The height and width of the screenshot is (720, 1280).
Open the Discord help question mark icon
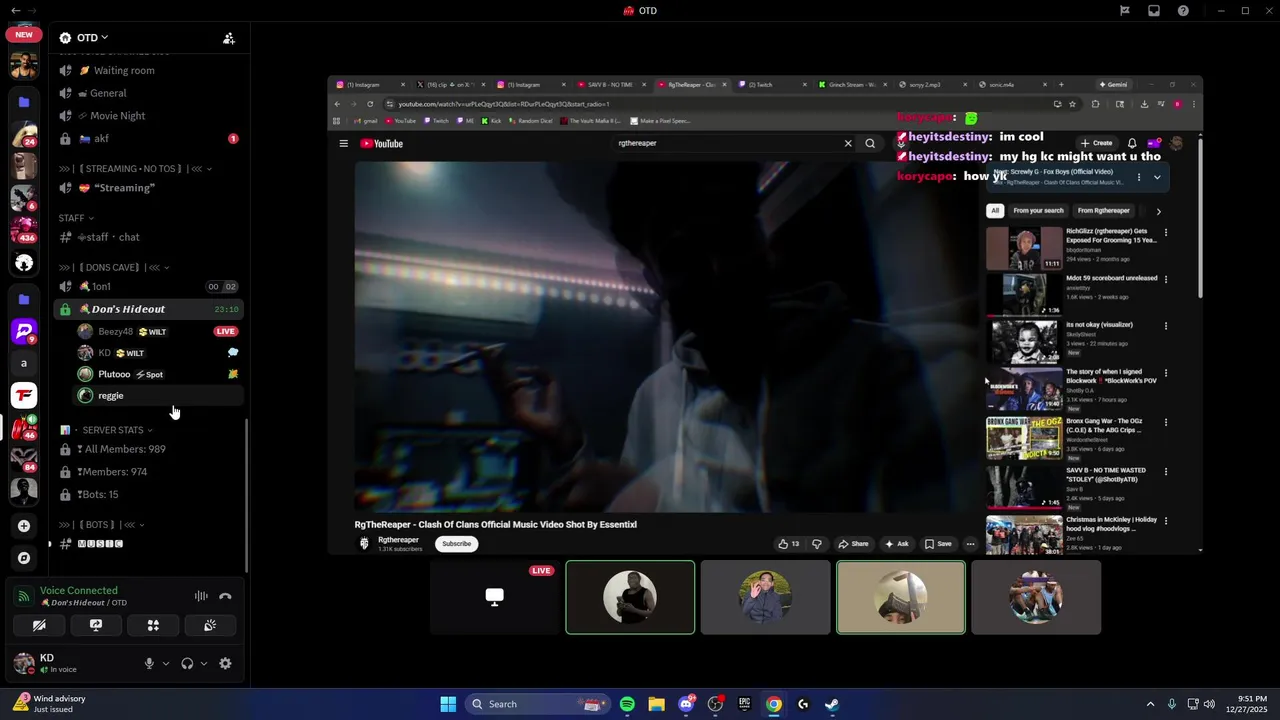[1184, 11]
